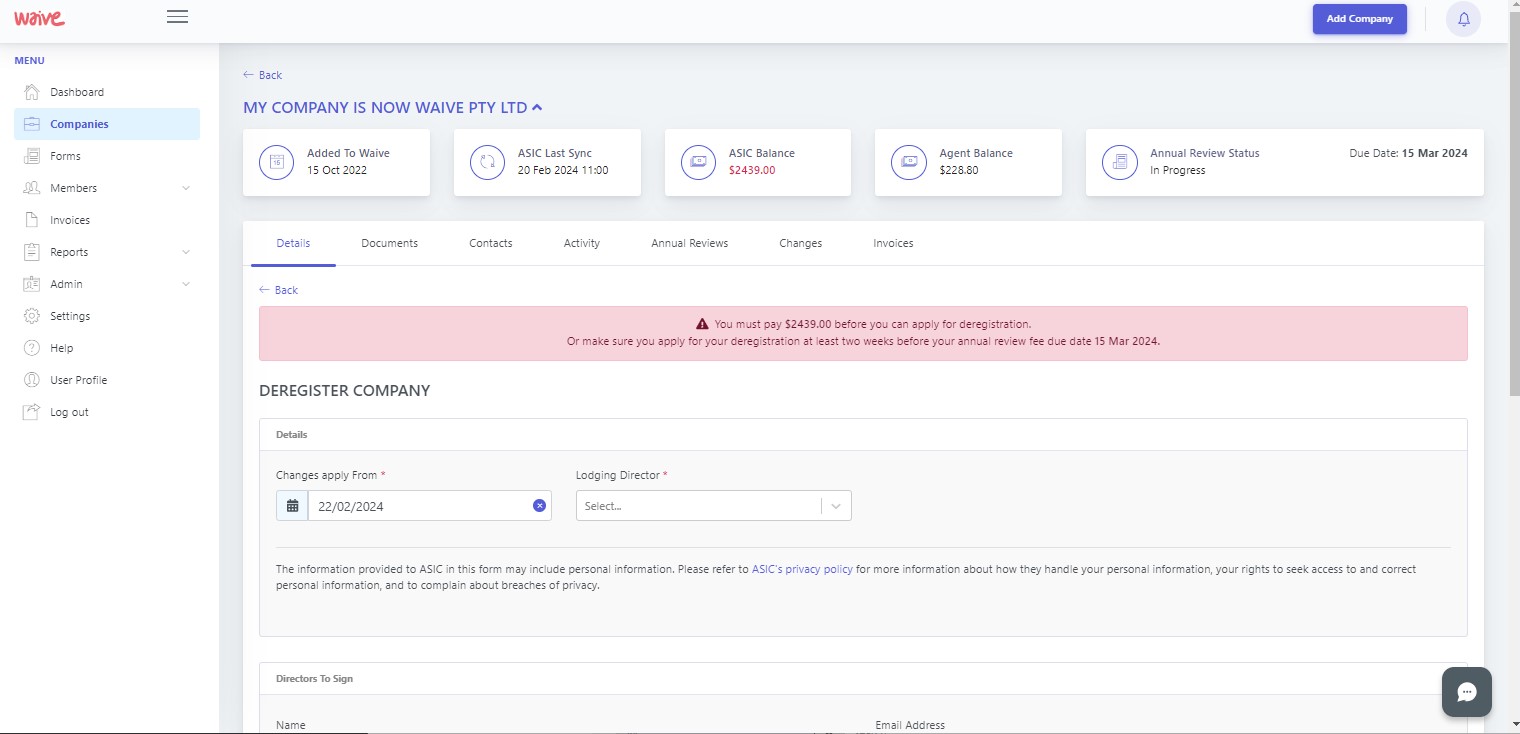Click the Members people icon
This screenshot has width=1520, height=734.
coord(31,188)
